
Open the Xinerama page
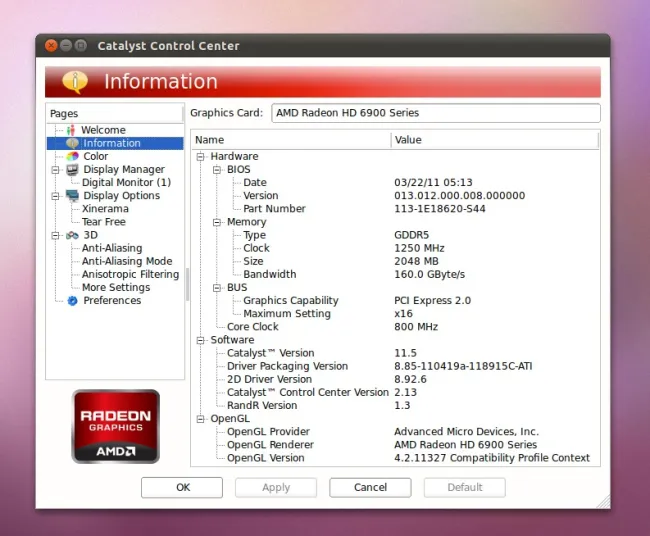pyautogui.click(x=105, y=209)
